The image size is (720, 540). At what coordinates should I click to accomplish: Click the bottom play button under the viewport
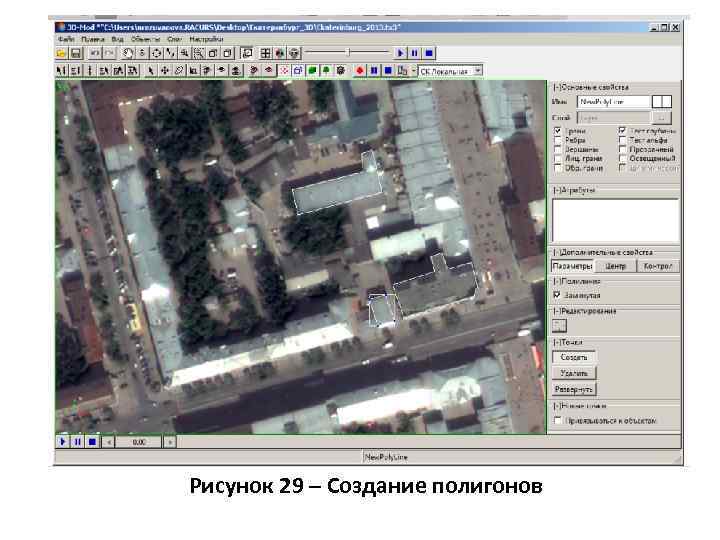pos(63,442)
